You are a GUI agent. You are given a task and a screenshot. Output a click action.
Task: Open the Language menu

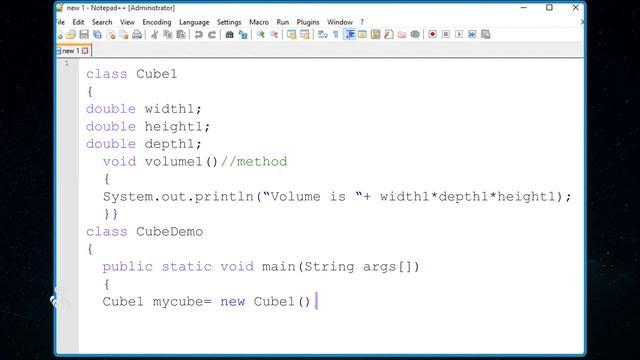click(194, 22)
